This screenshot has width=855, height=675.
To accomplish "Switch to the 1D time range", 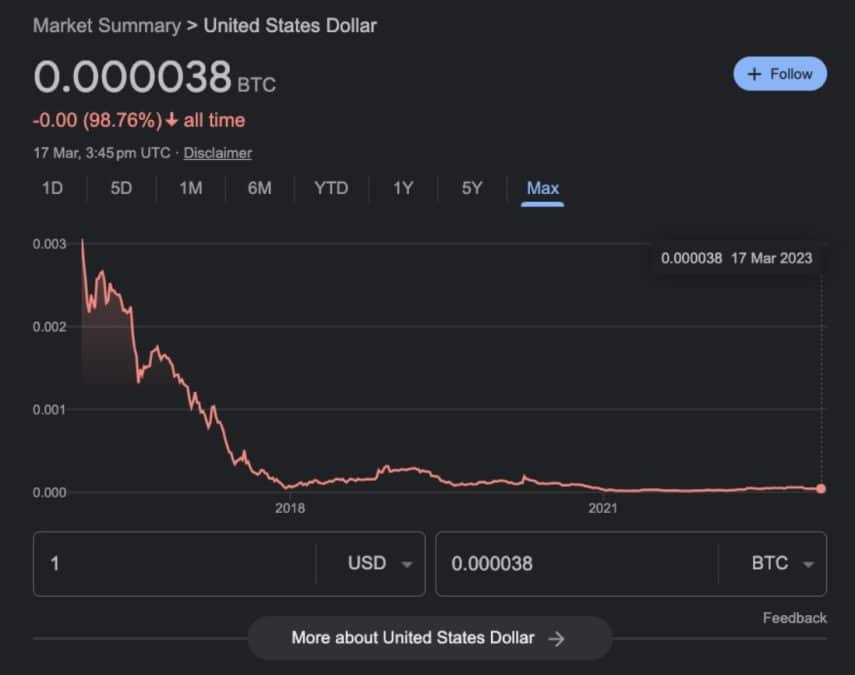I will [53, 188].
